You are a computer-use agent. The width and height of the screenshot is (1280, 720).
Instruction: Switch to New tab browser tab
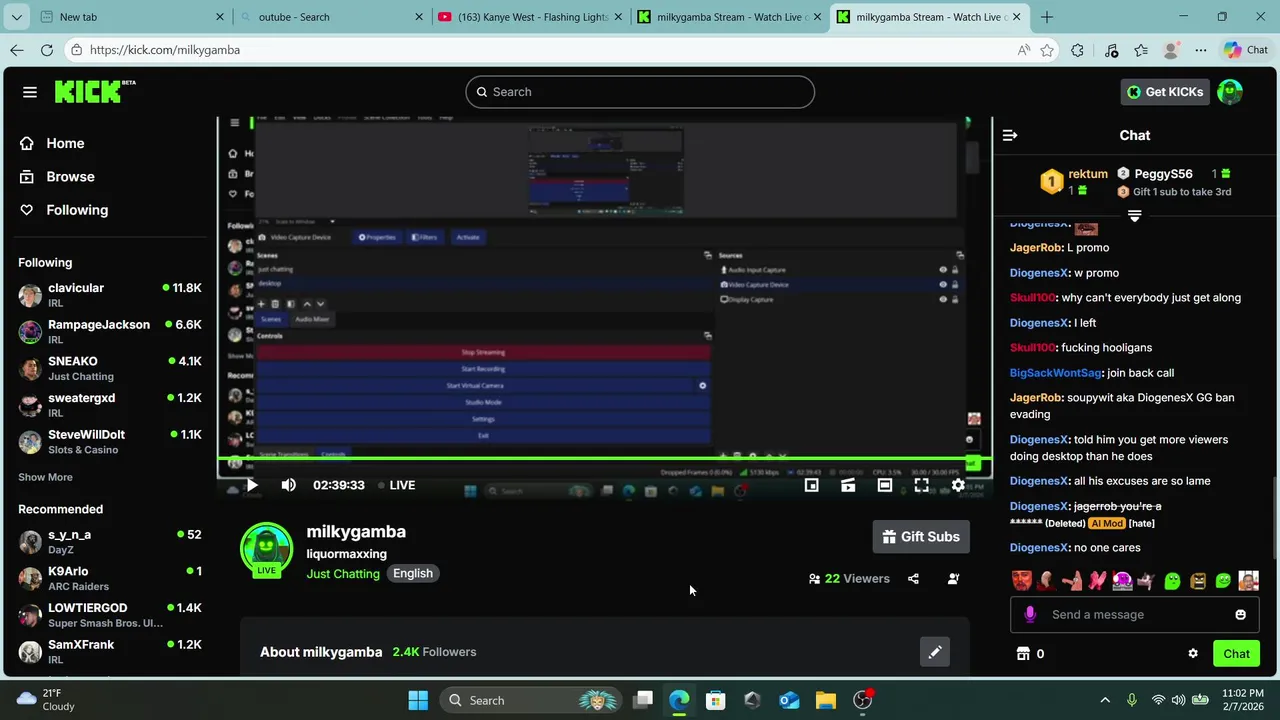pyautogui.click(x=119, y=17)
